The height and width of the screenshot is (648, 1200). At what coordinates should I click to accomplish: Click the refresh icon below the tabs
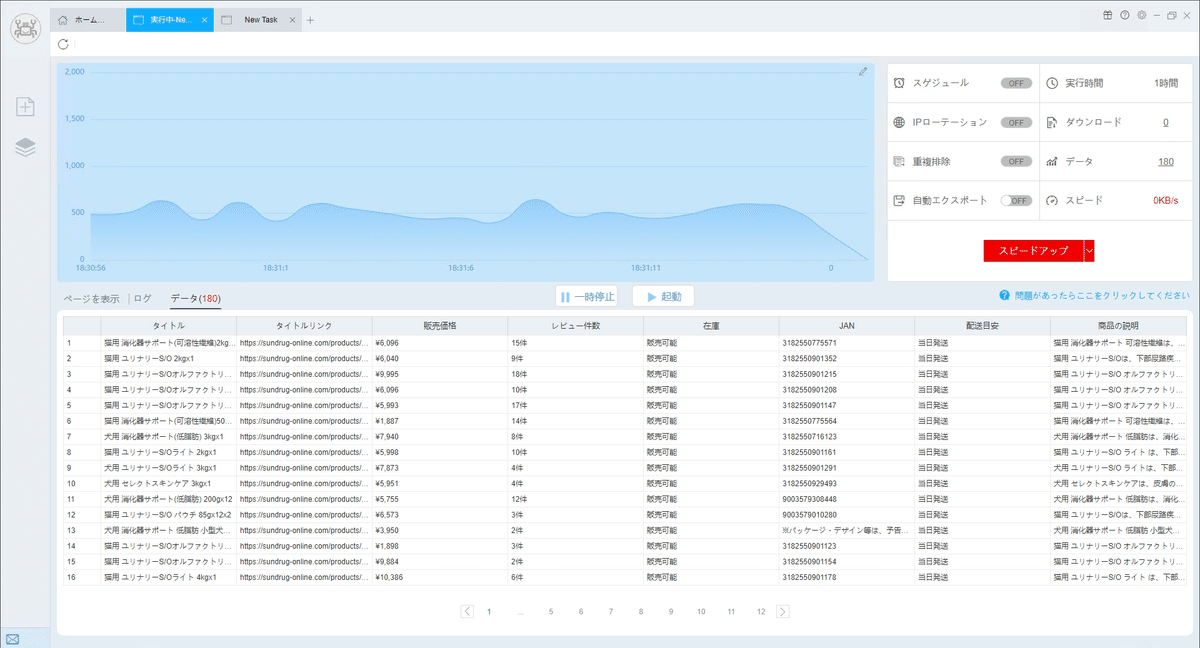click(64, 44)
